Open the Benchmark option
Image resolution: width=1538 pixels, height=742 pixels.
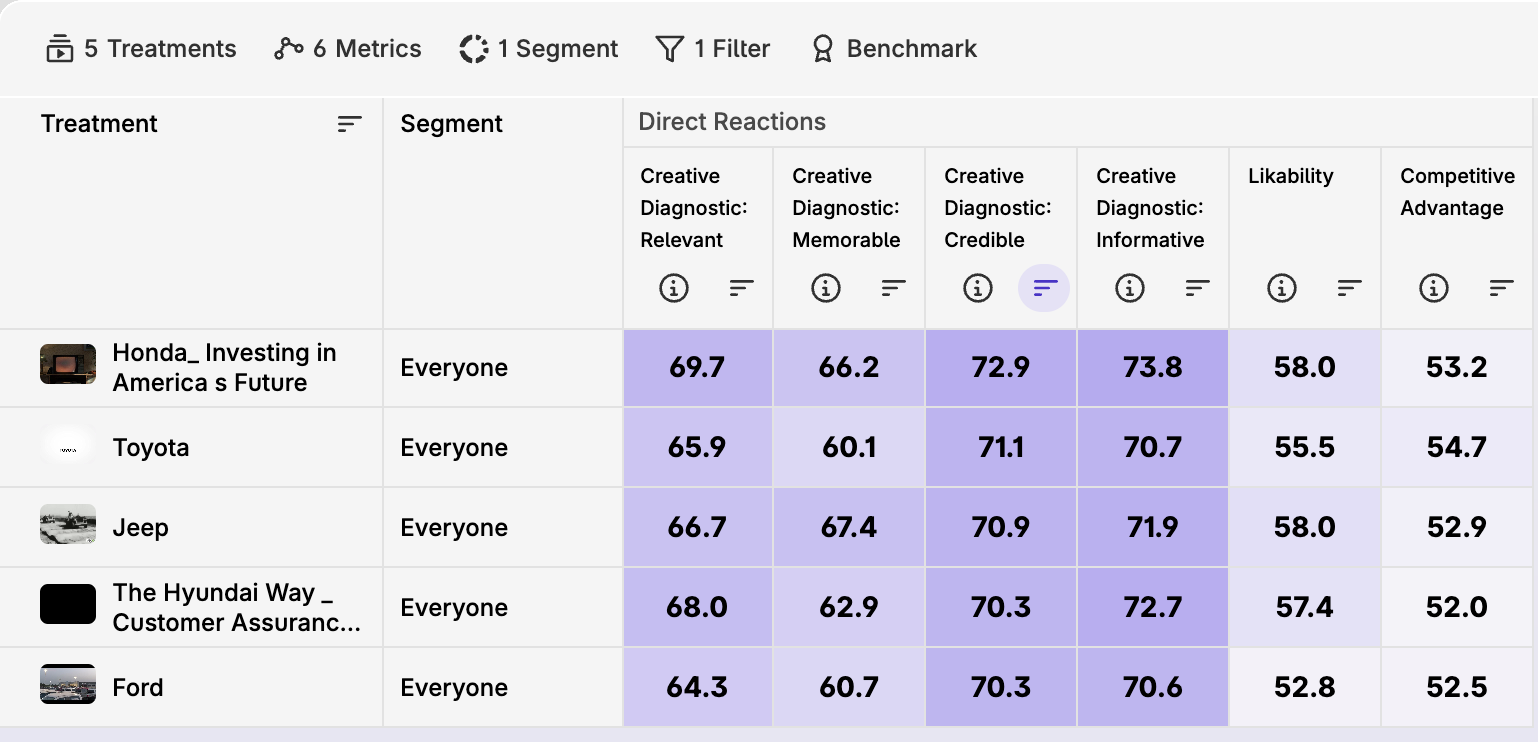894,49
